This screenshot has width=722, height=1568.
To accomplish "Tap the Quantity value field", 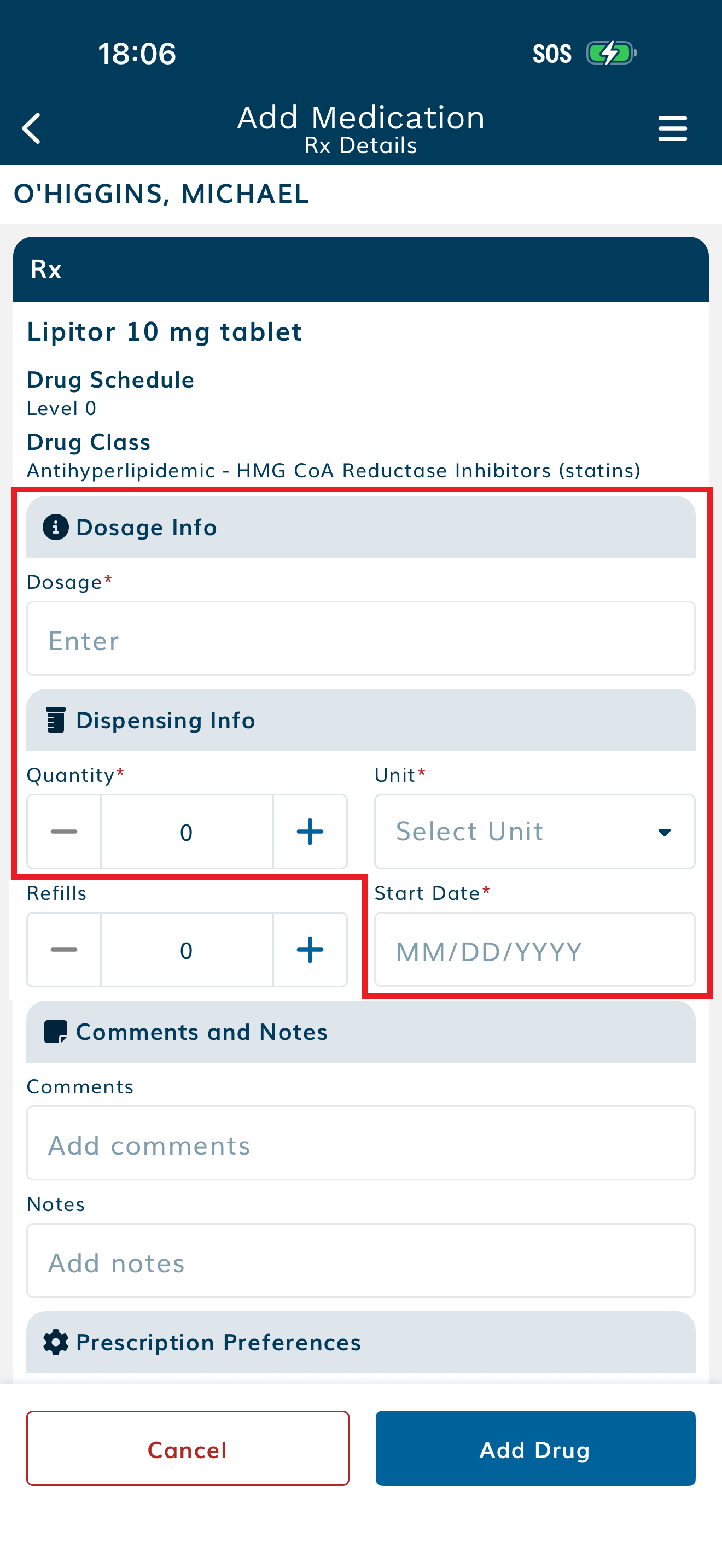I will [x=187, y=832].
